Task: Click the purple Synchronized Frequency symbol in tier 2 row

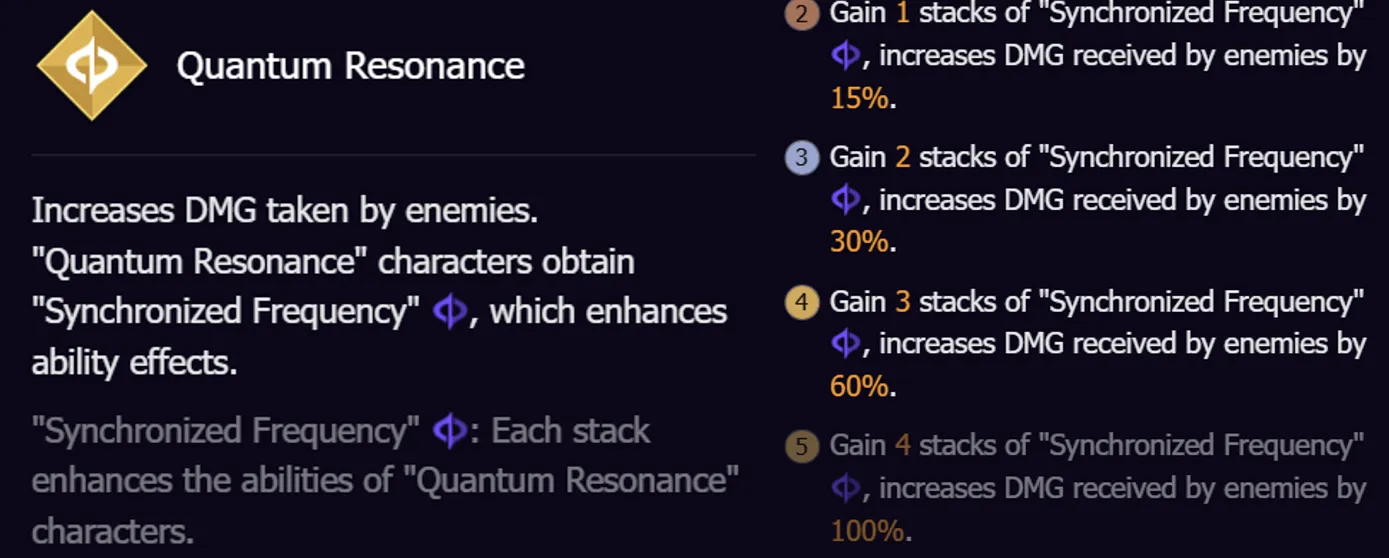Action: (845, 56)
